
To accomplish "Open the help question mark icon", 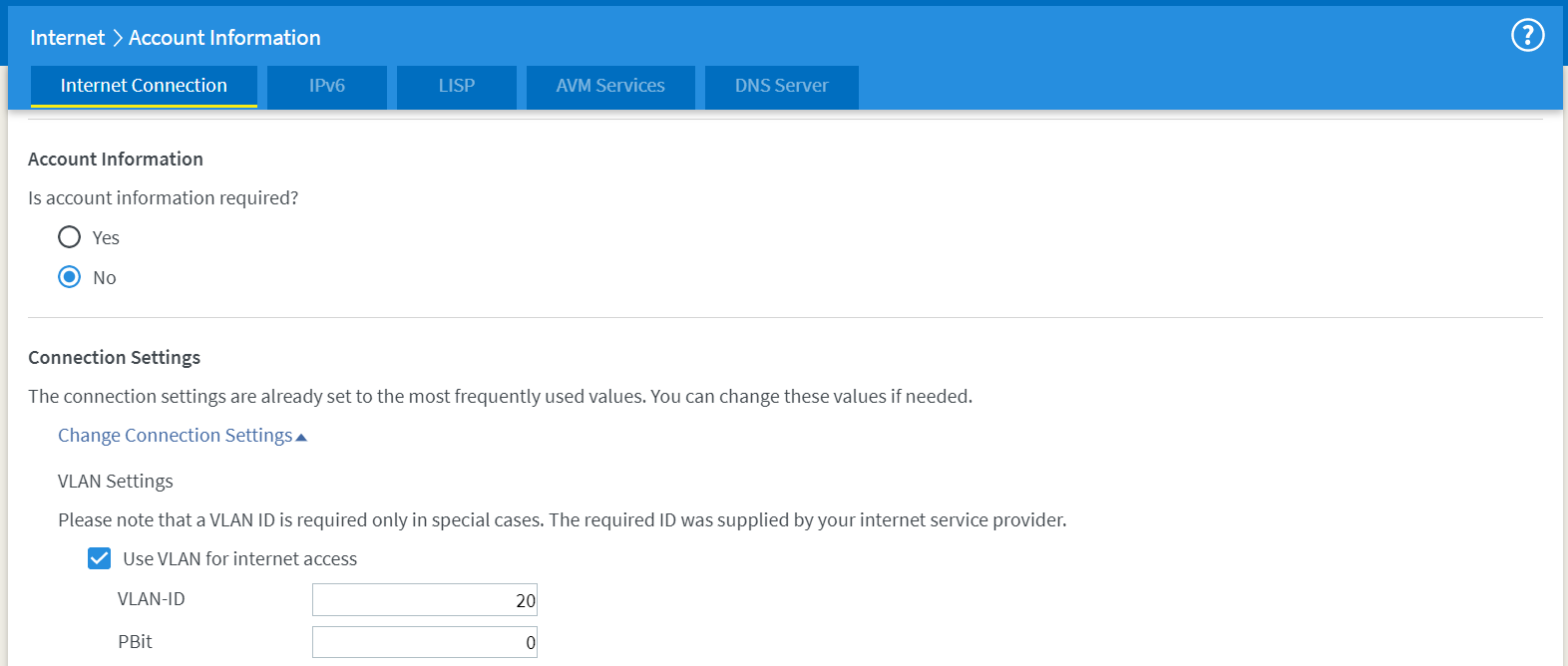I will pyautogui.click(x=1527, y=35).
